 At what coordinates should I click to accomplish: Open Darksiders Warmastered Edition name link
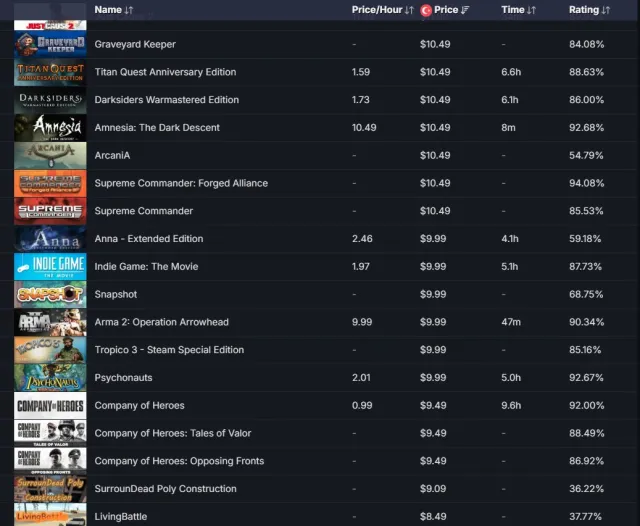tap(167, 100)
